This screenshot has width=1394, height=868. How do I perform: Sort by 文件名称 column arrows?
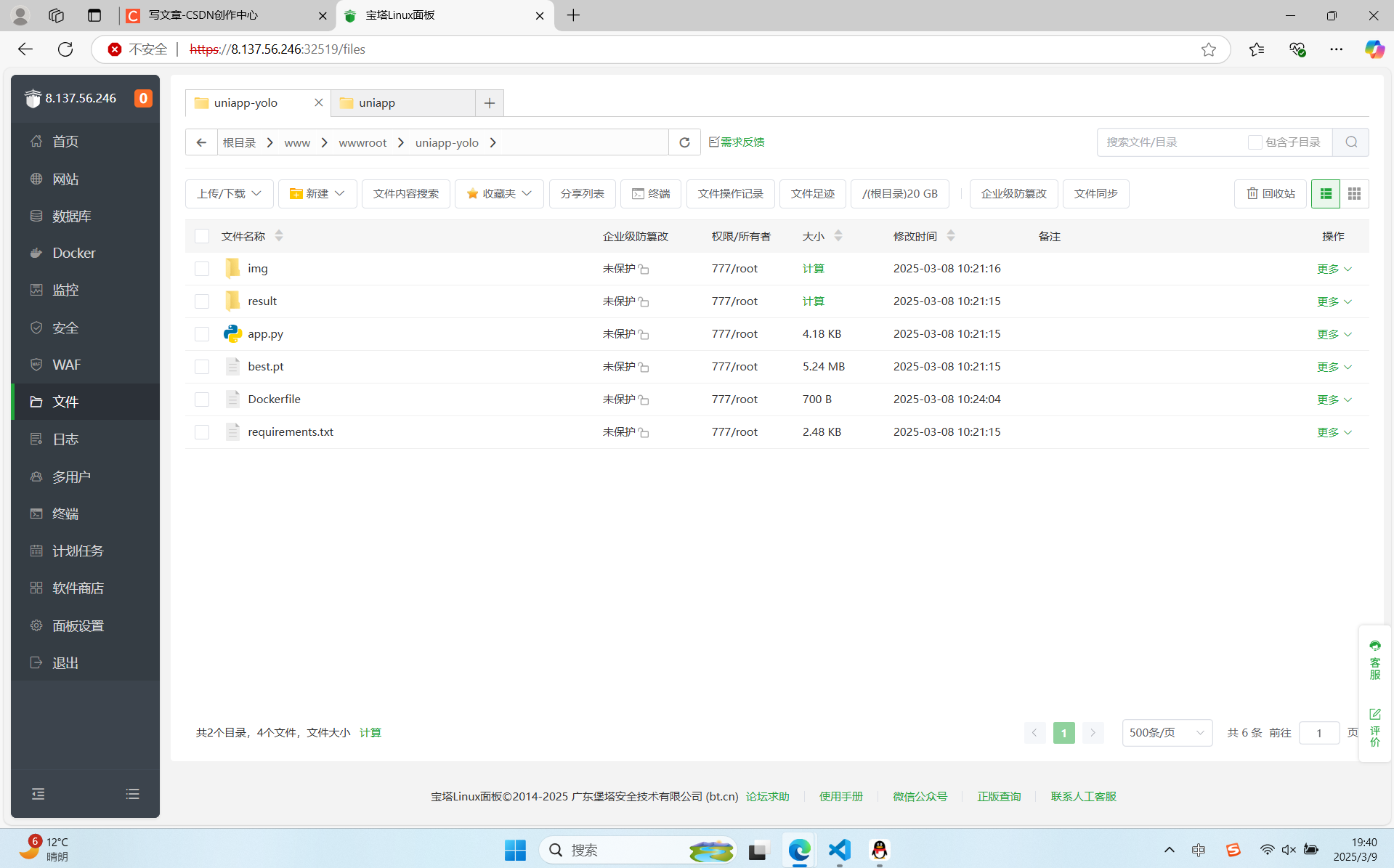point(279,236)
